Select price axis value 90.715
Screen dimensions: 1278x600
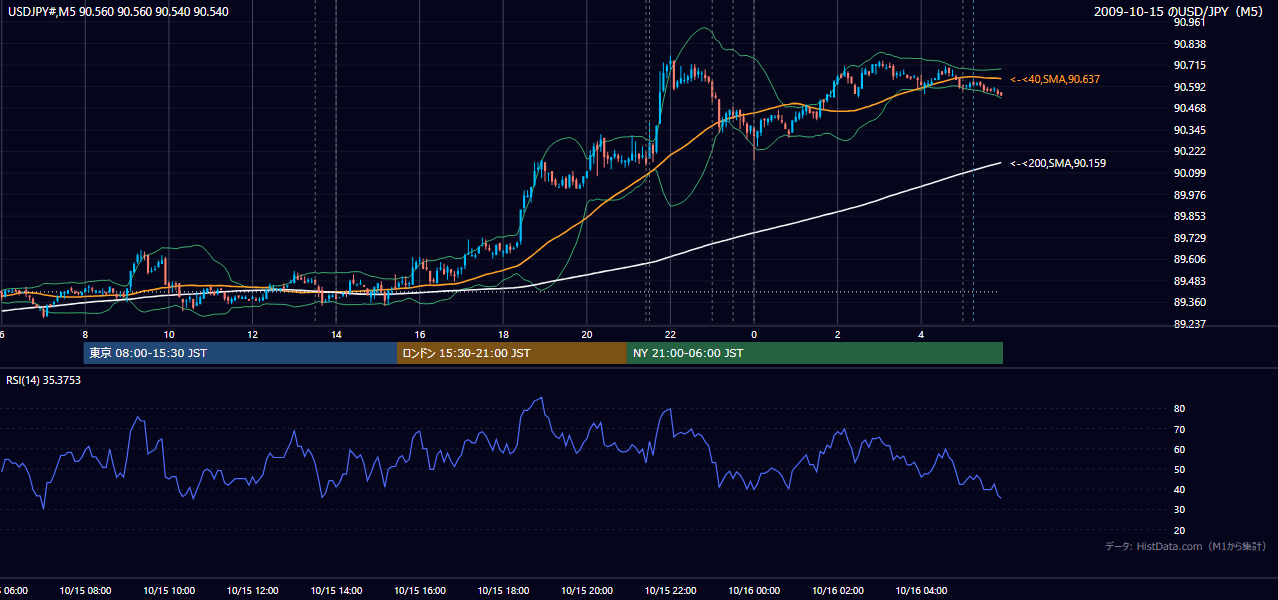1192,65
